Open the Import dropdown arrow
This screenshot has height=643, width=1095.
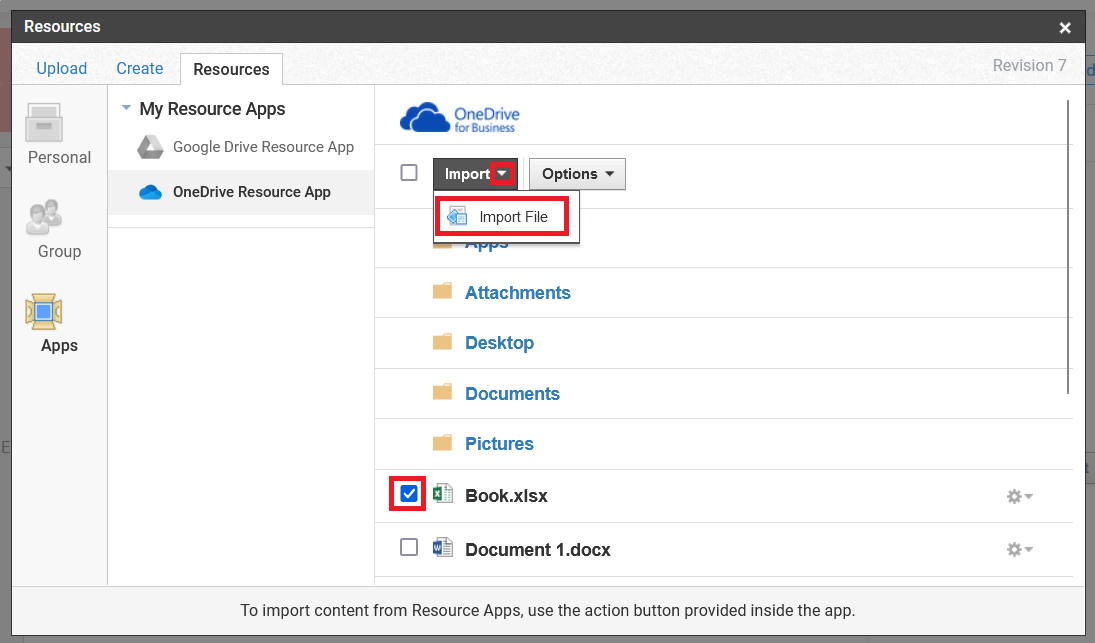502,174
